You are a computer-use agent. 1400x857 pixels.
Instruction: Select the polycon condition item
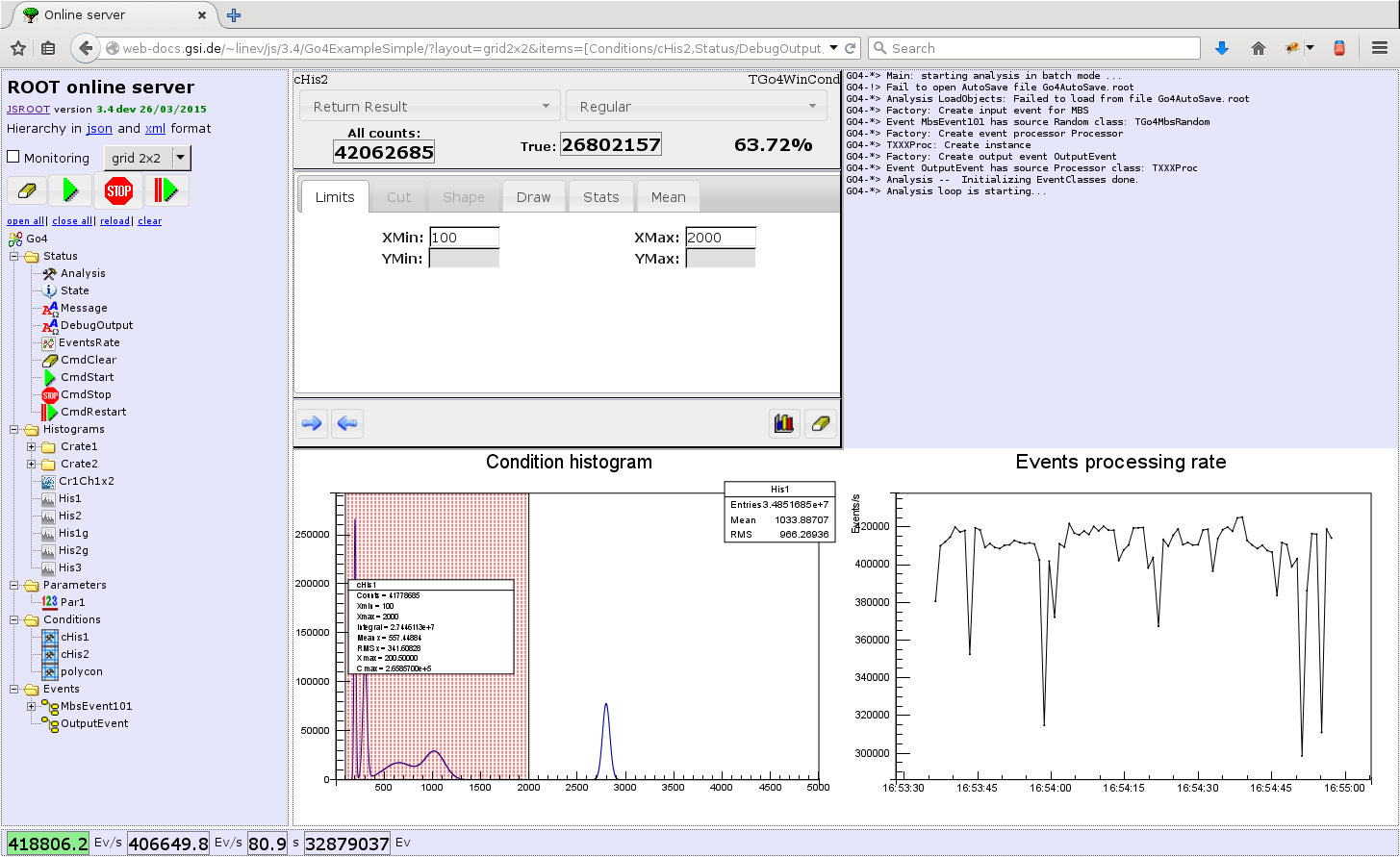point(81,671)
